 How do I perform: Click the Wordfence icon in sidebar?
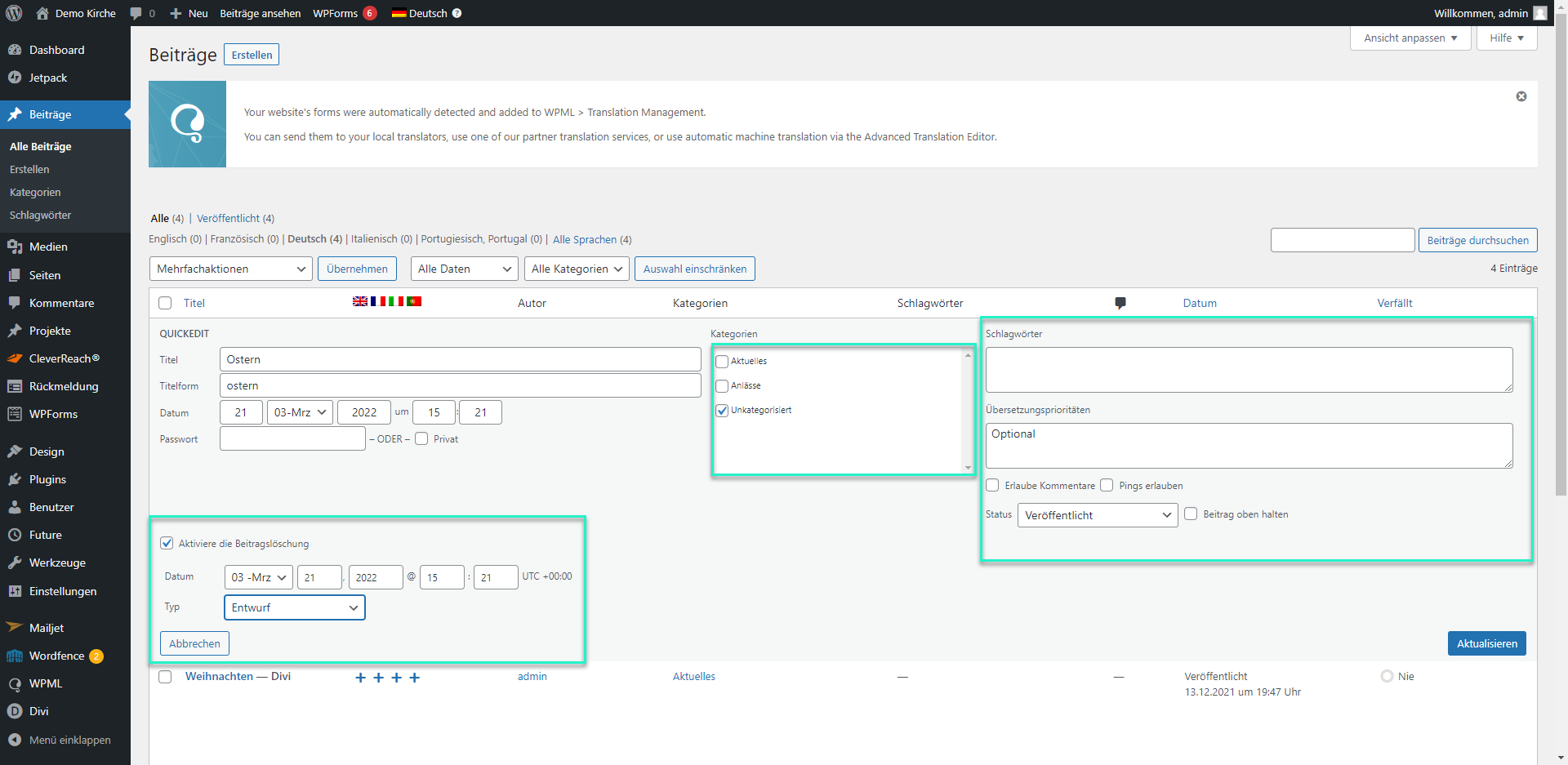point(15,656)
